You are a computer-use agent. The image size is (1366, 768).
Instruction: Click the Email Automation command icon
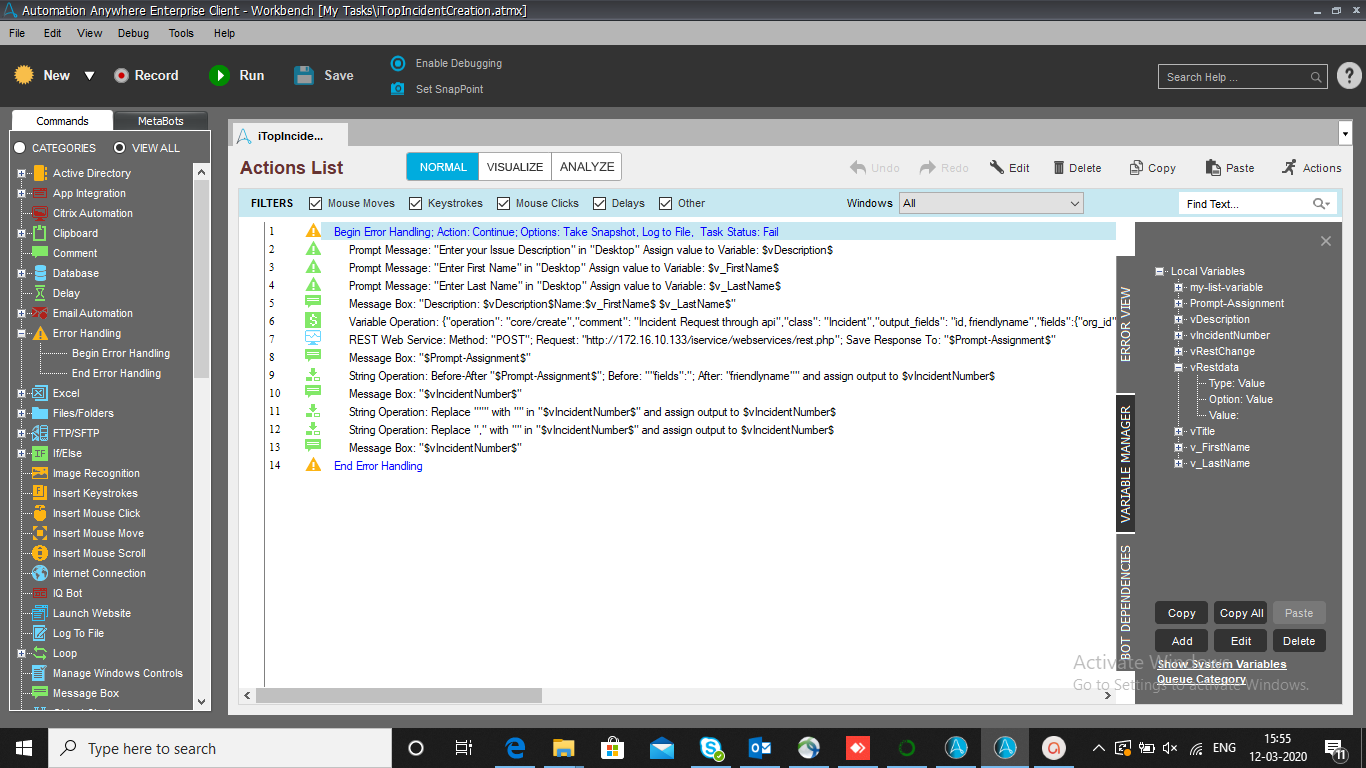40,313
